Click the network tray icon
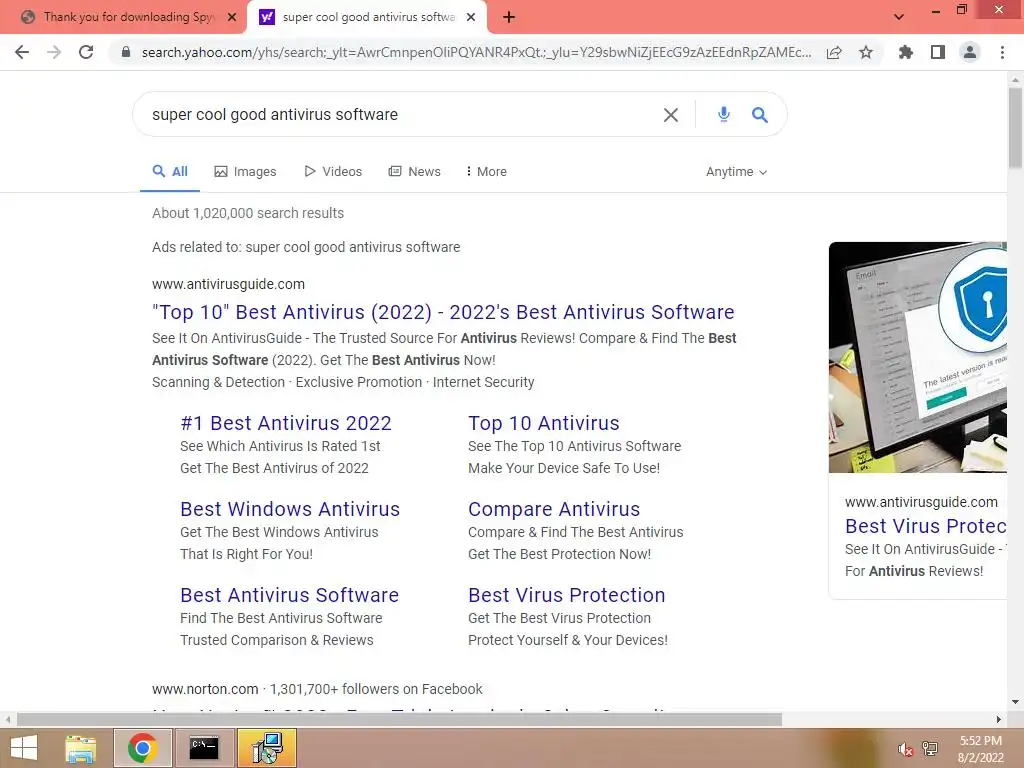 click(930, 749)
